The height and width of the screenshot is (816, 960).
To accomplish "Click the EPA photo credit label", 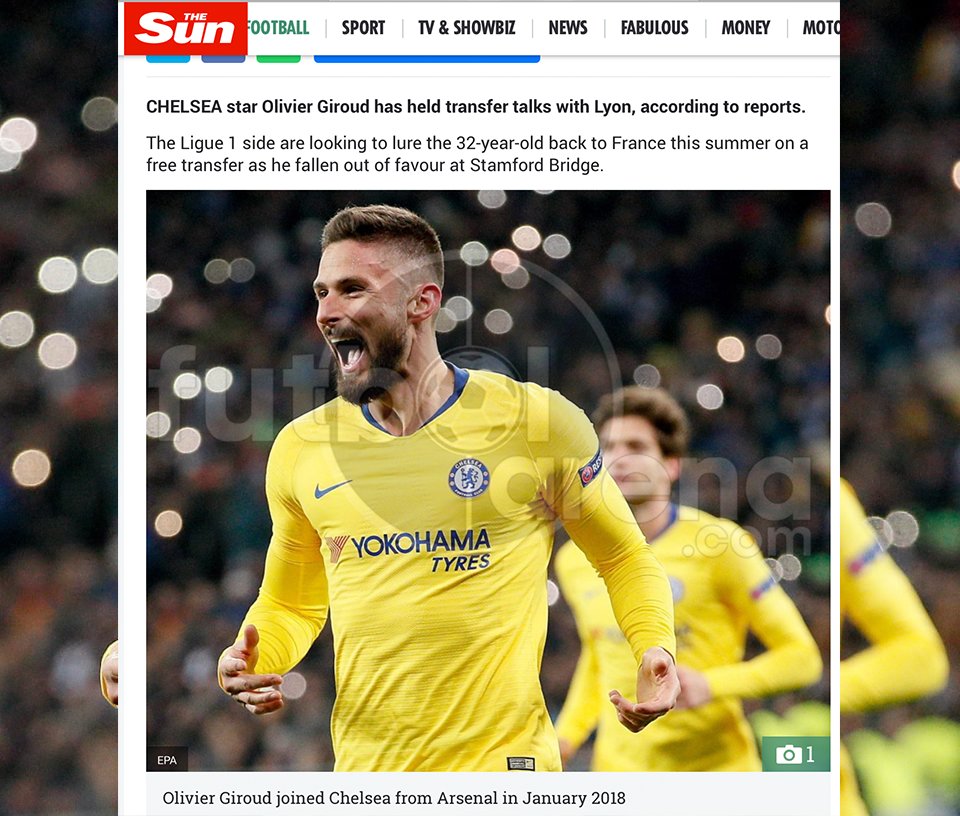I will 167,760.
